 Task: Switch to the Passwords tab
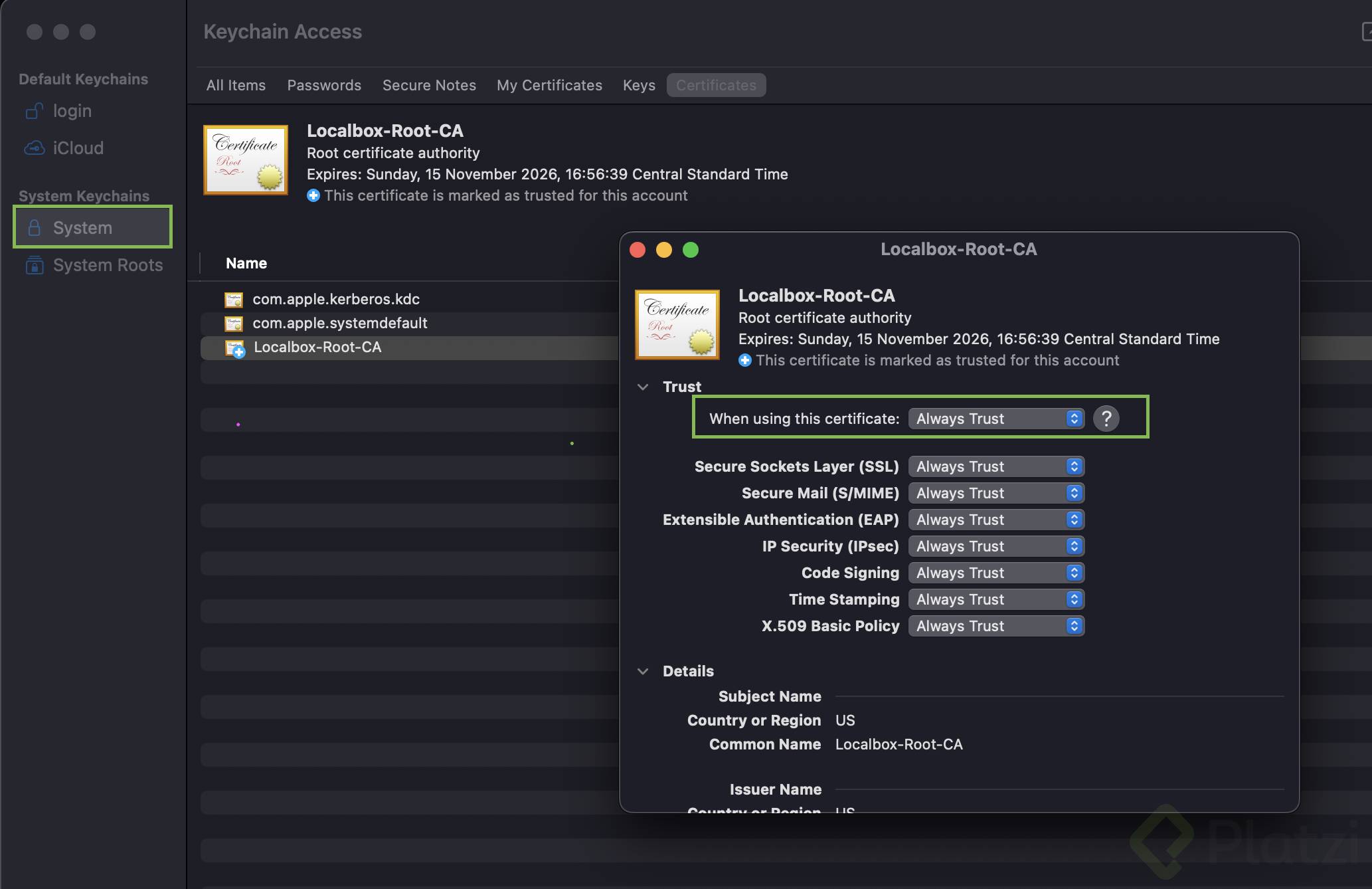(x=324, y=85)
